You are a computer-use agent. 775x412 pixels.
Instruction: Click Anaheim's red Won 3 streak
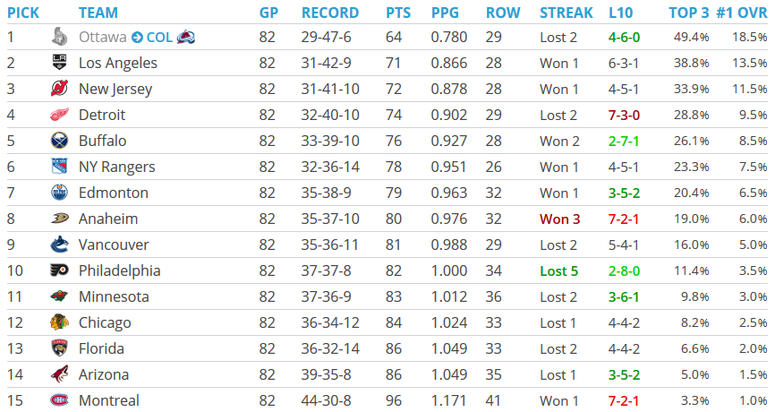[560, 219]
